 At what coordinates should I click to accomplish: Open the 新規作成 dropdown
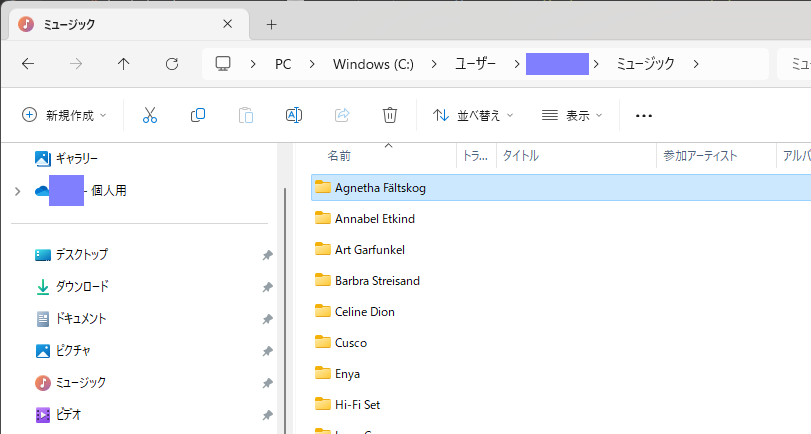click(x=64, y=115)
